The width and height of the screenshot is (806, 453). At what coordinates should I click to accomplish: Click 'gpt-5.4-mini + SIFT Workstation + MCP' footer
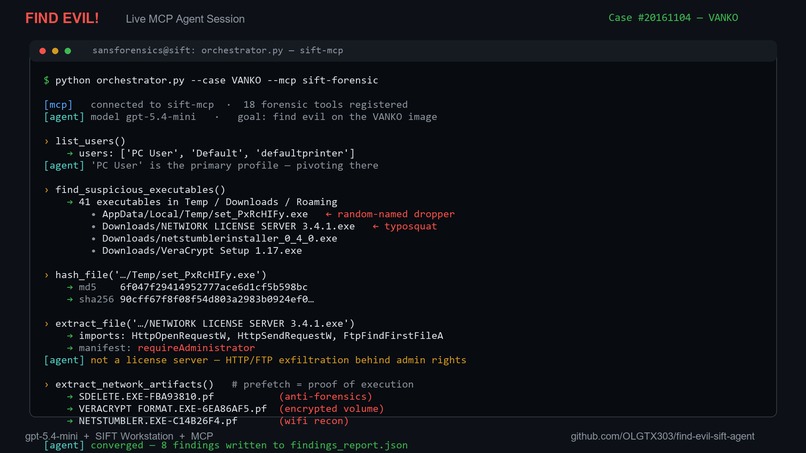click(x=119, y=436)
